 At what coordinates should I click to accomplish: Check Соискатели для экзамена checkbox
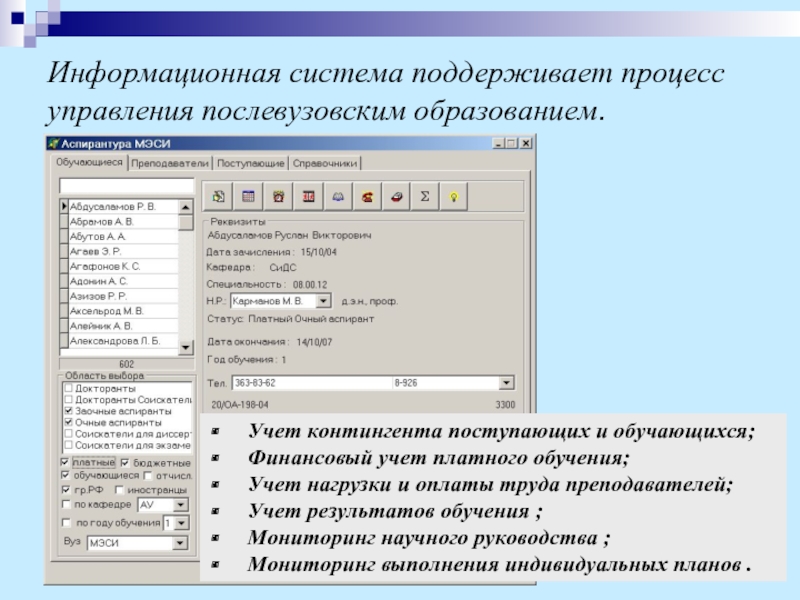point(69,445)
